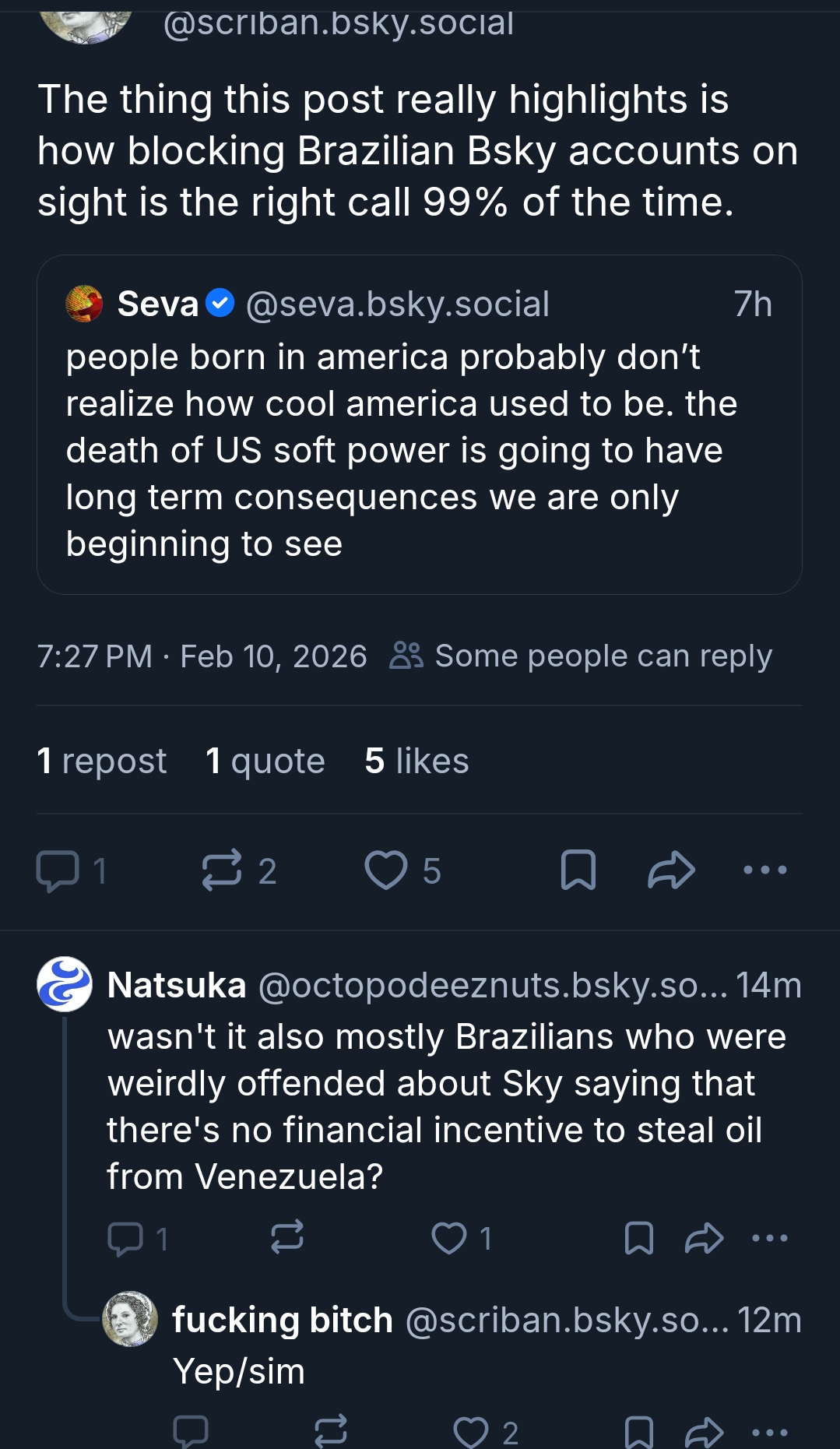This screenshot has width=840, height=1449.
Task: Share Natsuka's reply
Action: tap(705, 1238)
